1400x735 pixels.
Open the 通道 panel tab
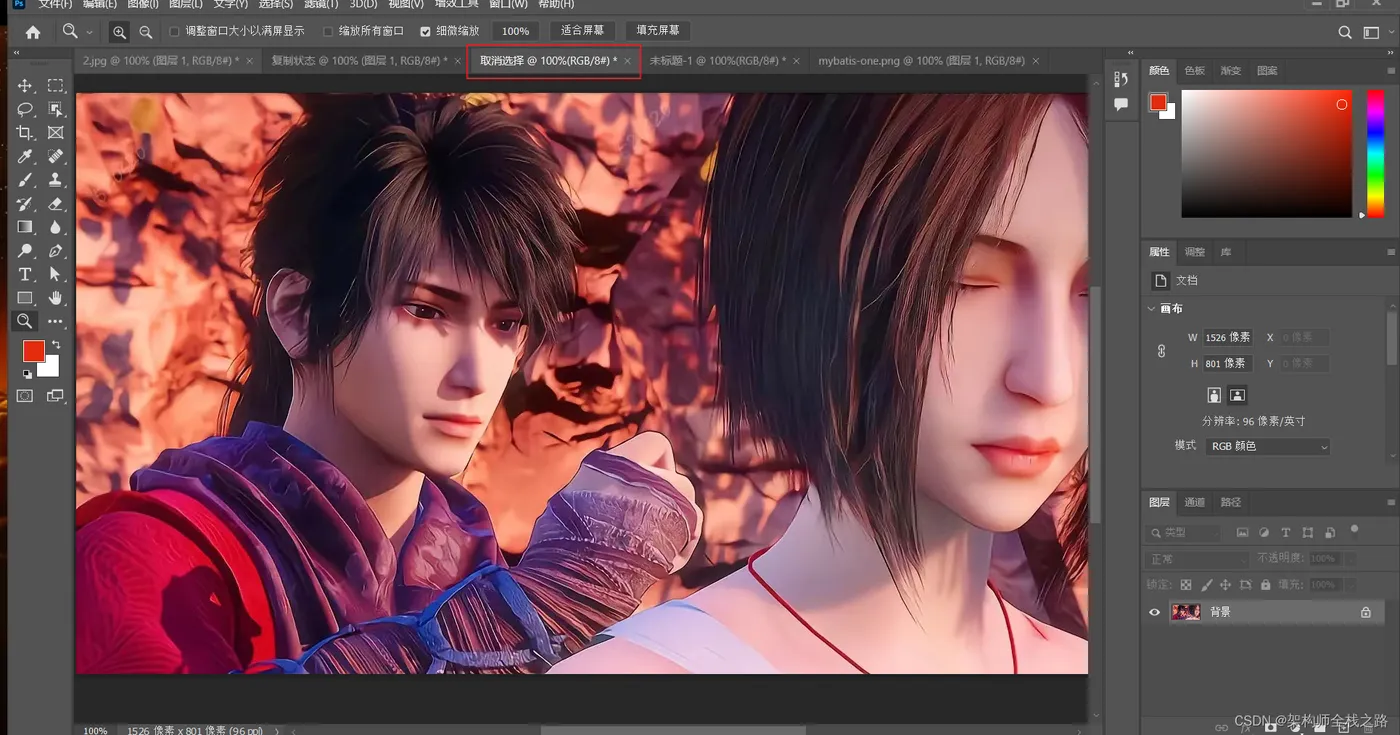click(x=1195, y=502)
